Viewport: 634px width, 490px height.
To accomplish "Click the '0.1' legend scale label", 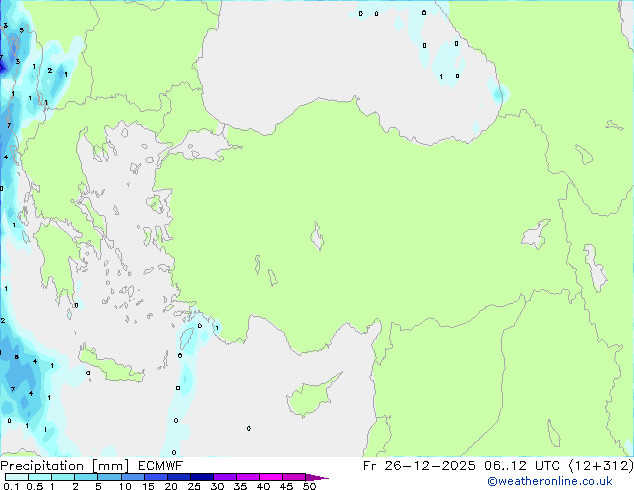I will click(x=11, y=486).
